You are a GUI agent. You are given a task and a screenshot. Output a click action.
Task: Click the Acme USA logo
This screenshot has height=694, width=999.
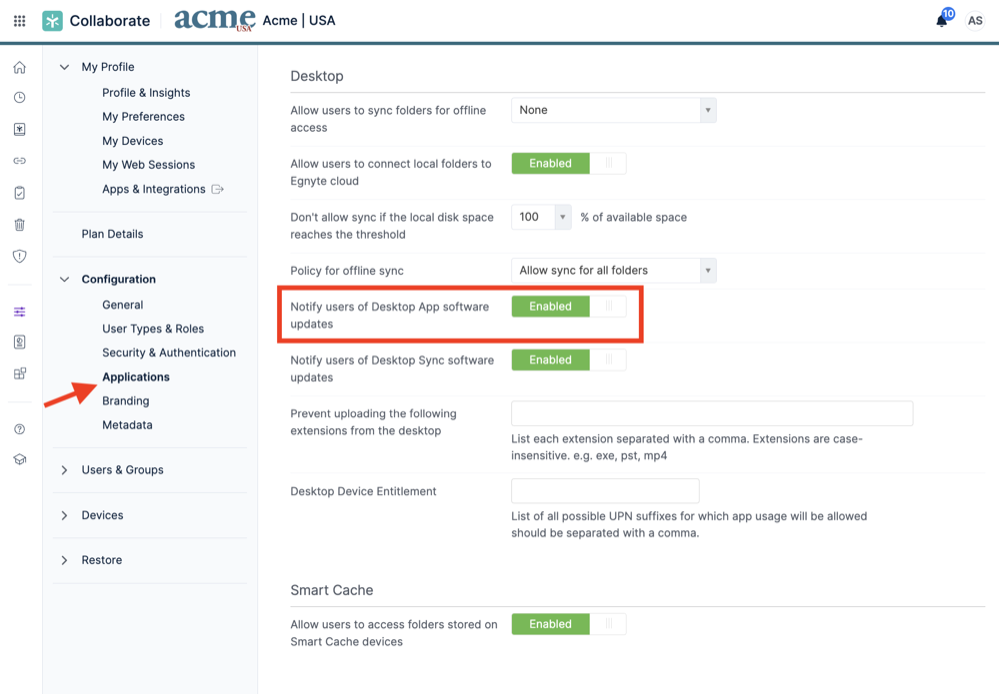coord(215,20)
